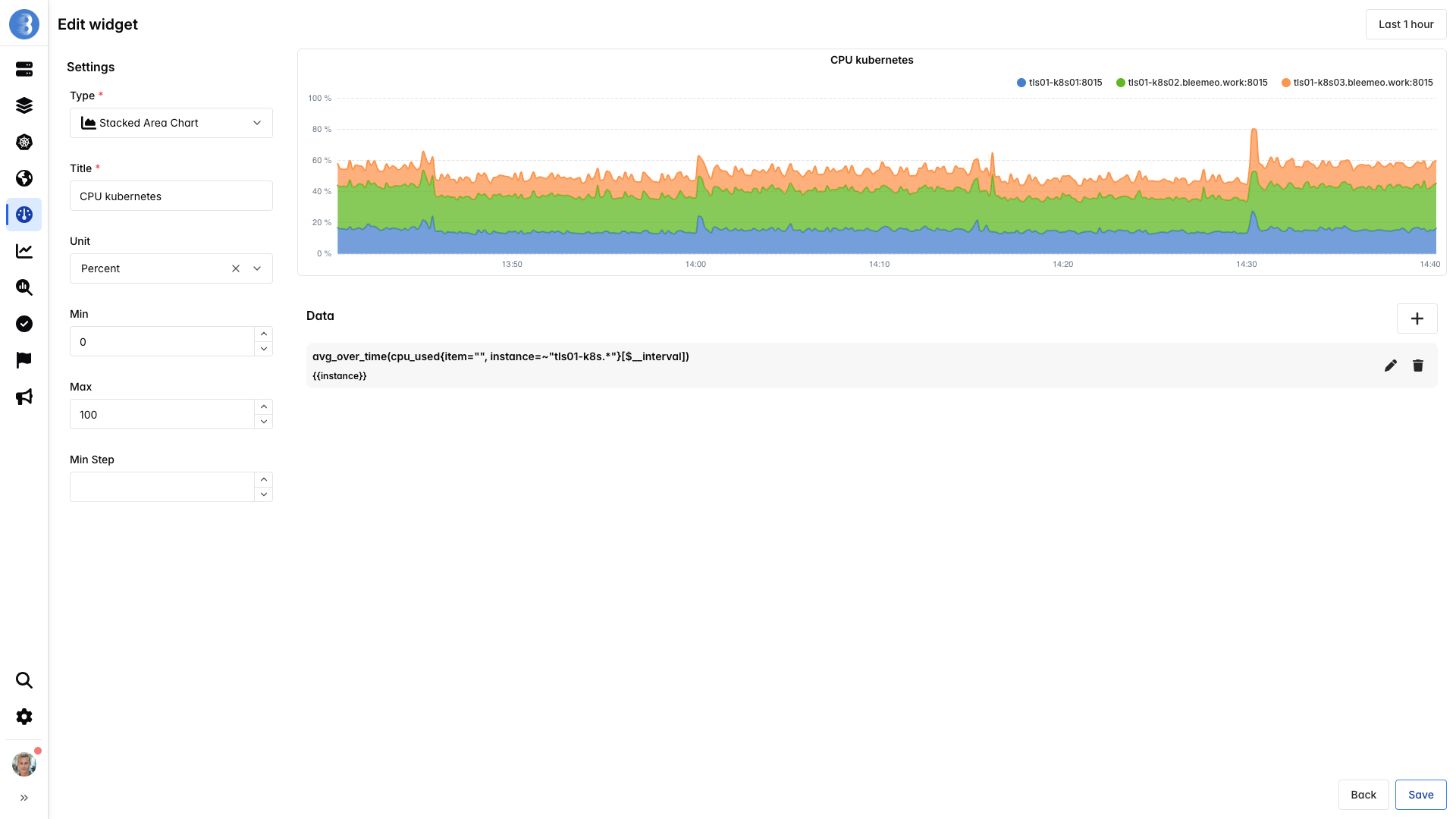Viewport: 1456px width, 819px height.
Task: Toggle tls01-k8s01:8015 legend series
Action: click(1059, 83)
